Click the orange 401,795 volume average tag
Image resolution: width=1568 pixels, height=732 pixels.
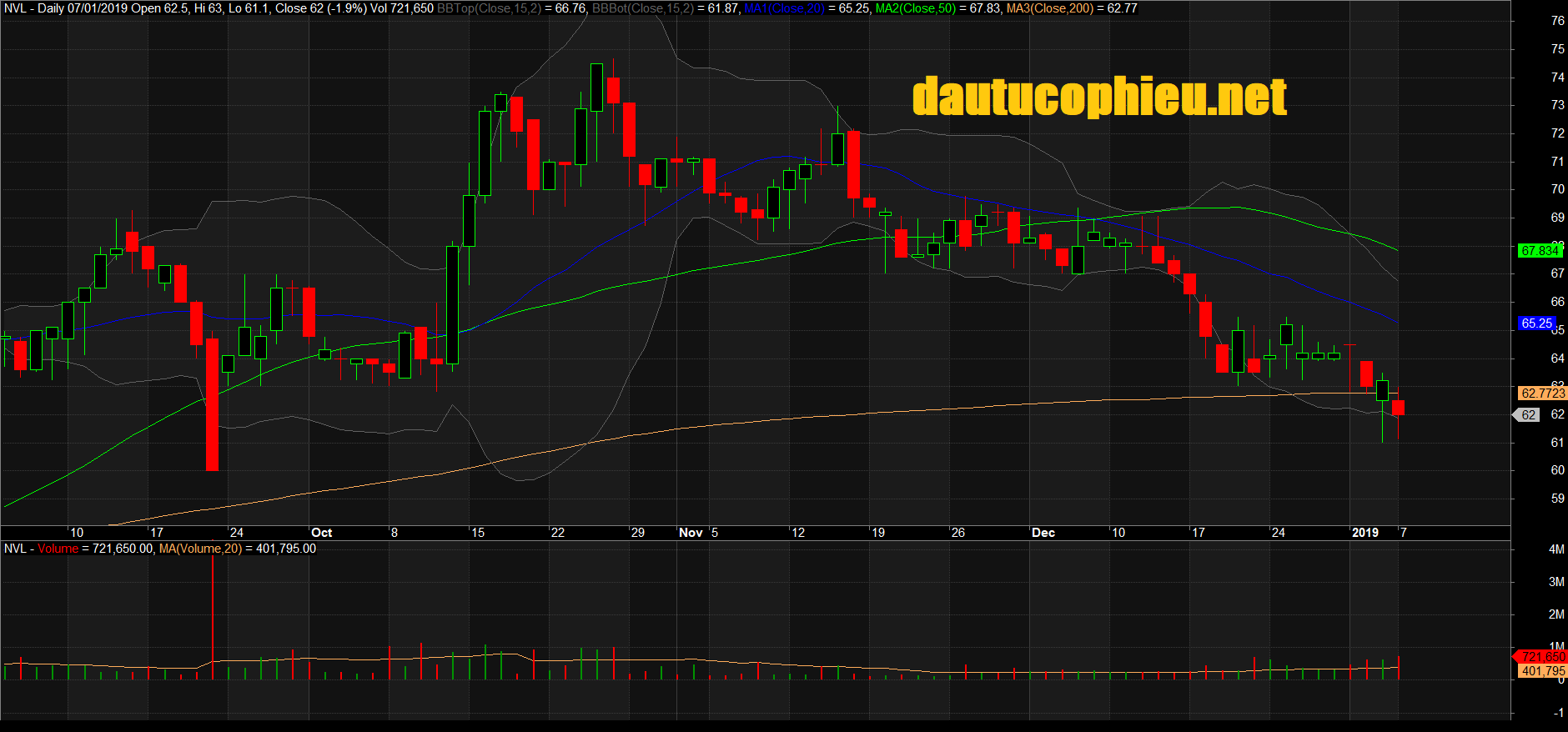coord(1542,671)
